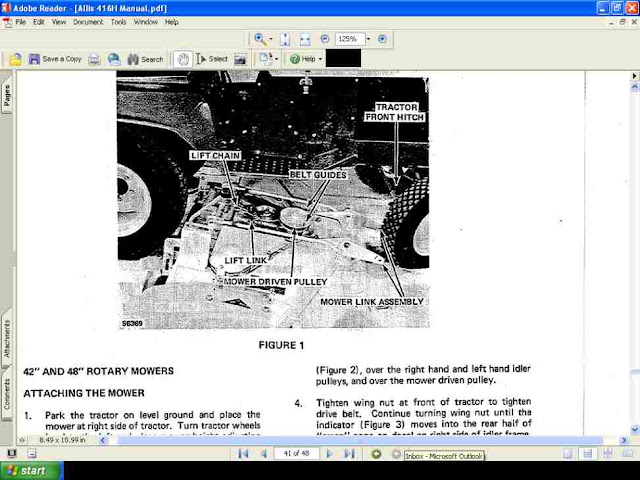Viewport: 640px width, 480px height.
Task: Open the zoom percentage dropdown arrow
Action: pyautogui.click(x=368, y=39)
